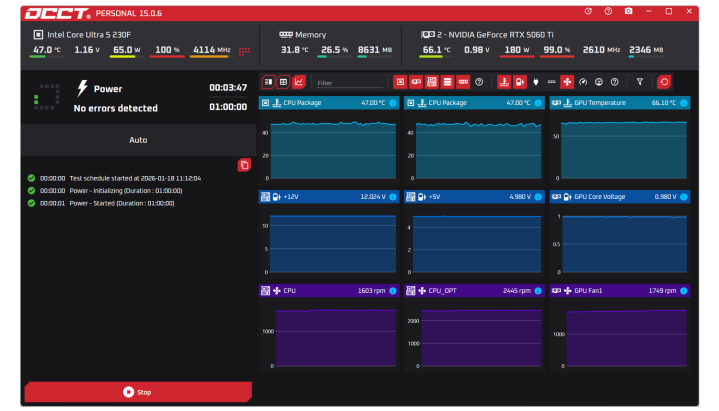Open info for the GPU Temperature graph

pyautogui.click(x=685, y=102)
